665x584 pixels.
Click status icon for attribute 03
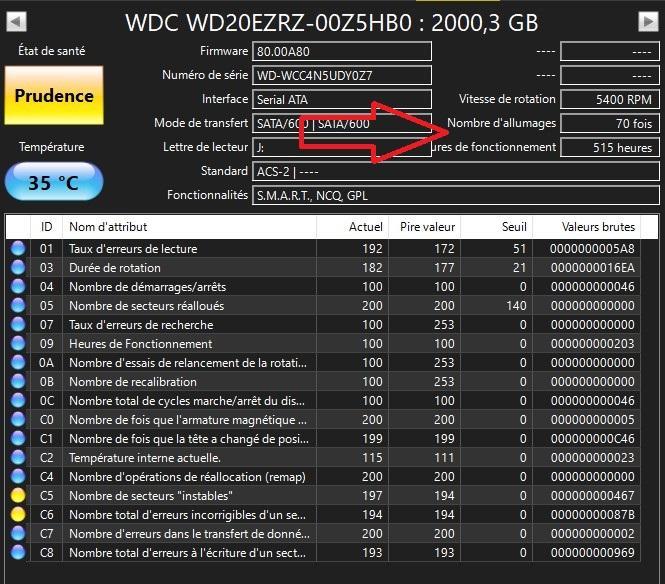18,268
